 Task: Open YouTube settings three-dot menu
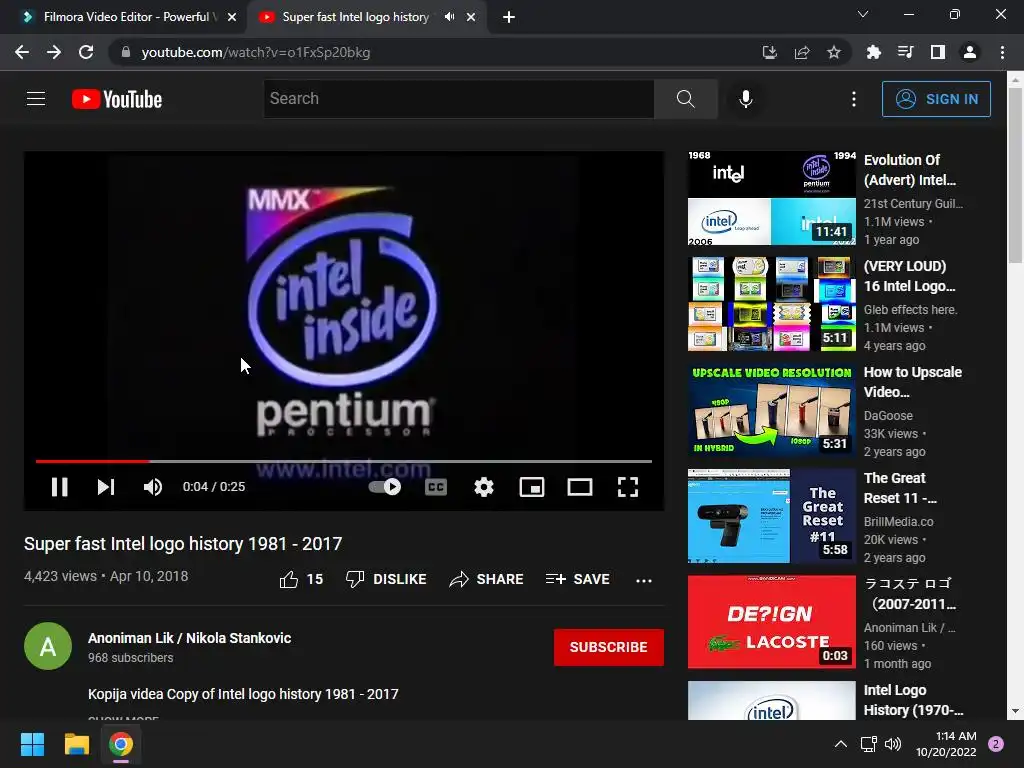(854, 99)
